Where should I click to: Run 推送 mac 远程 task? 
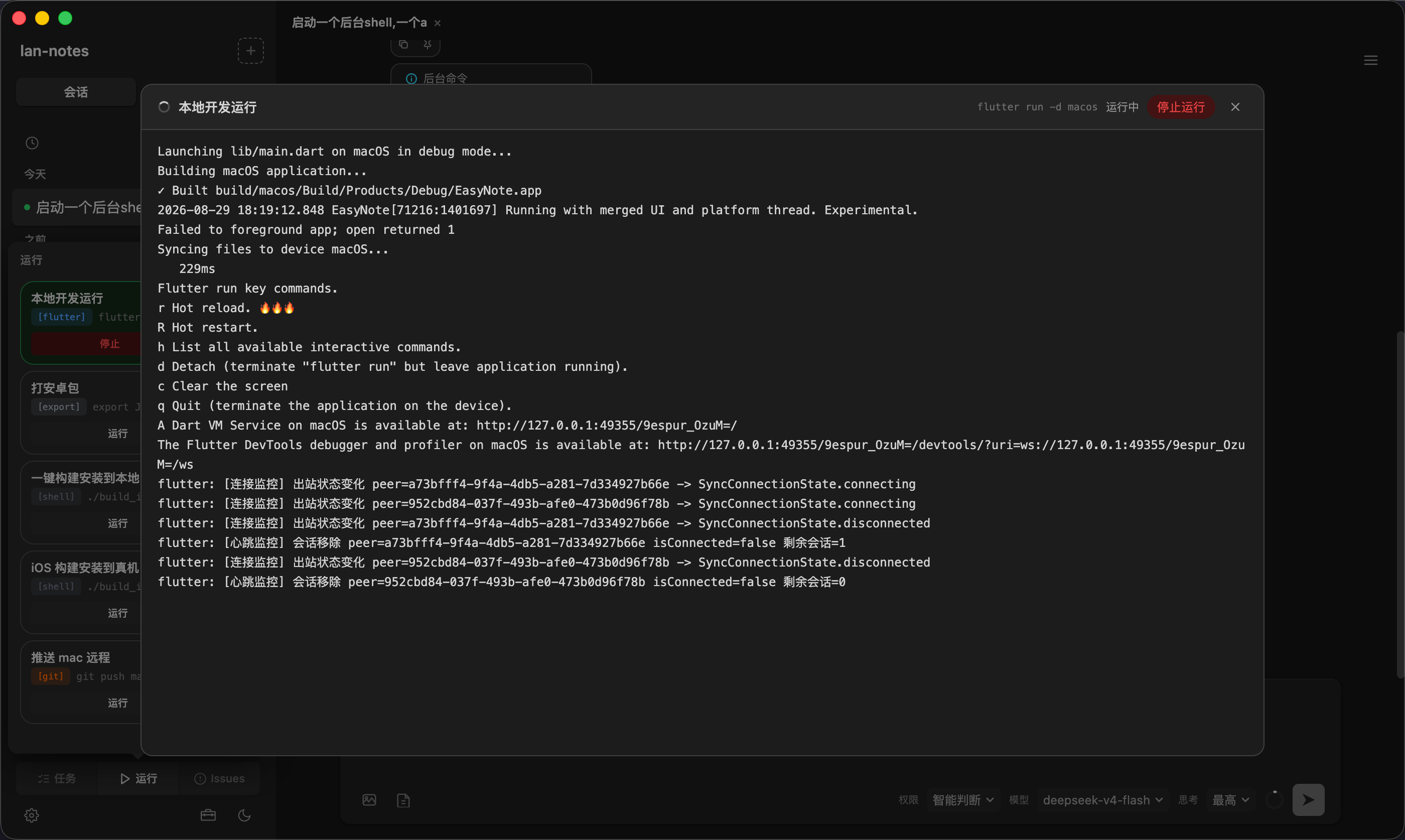tap(86, 703)
